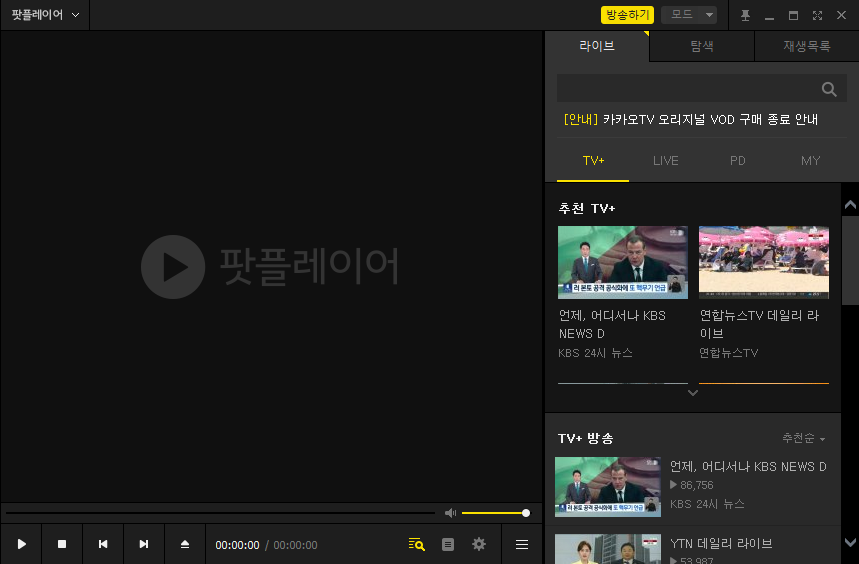Skip to the next track
The width and height of the screenshot is (859, 564).
(144, 544)
